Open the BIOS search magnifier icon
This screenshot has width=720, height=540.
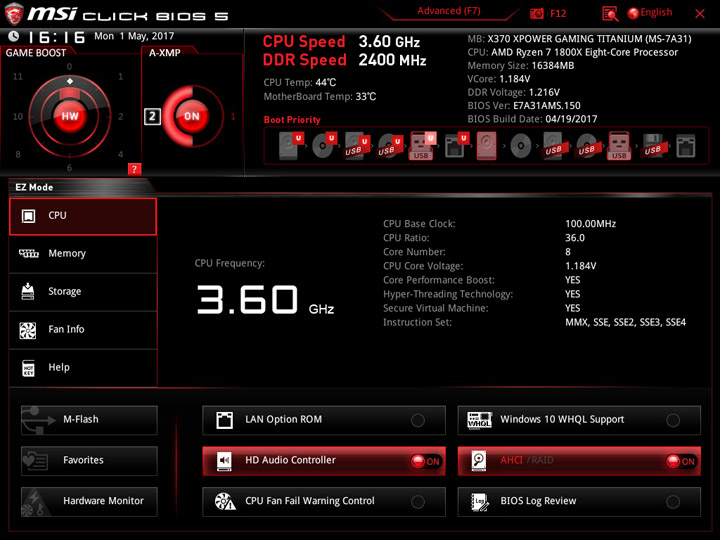pyautogui.click(x=610, y=14)
